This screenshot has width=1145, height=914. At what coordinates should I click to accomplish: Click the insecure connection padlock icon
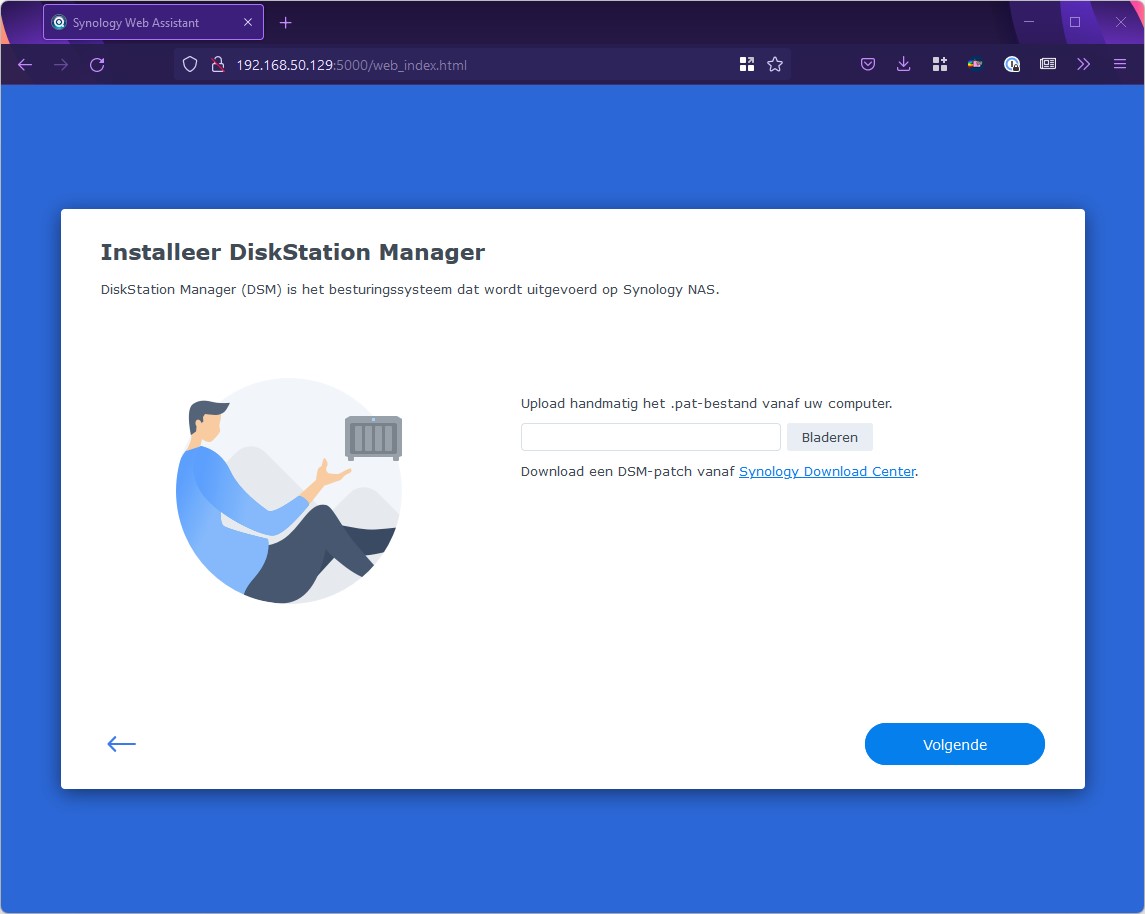[218, 65]
